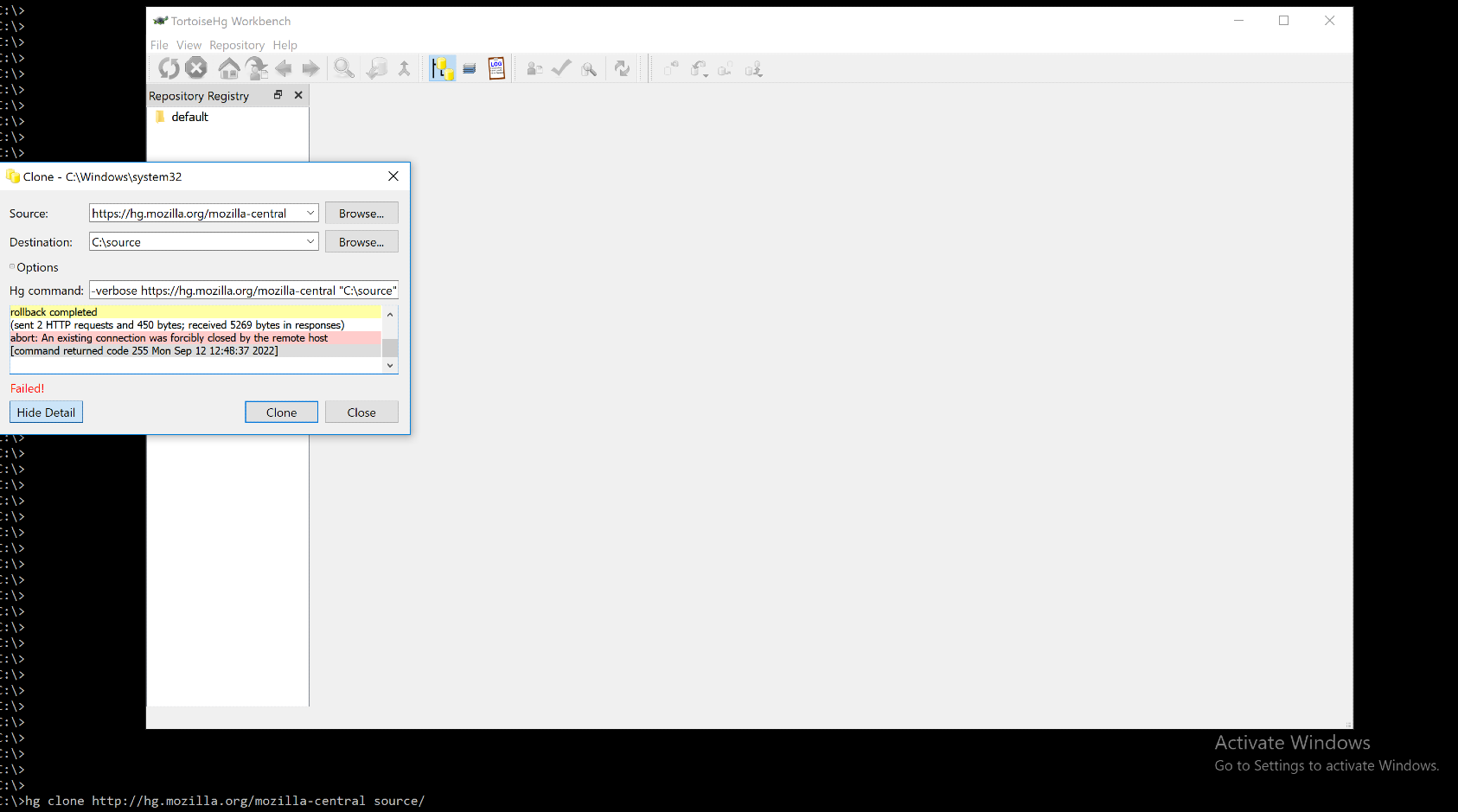Click the Forward arrow toolbar icon
The height and width of the screenshot is (812, 1458).
pos(310,68)
